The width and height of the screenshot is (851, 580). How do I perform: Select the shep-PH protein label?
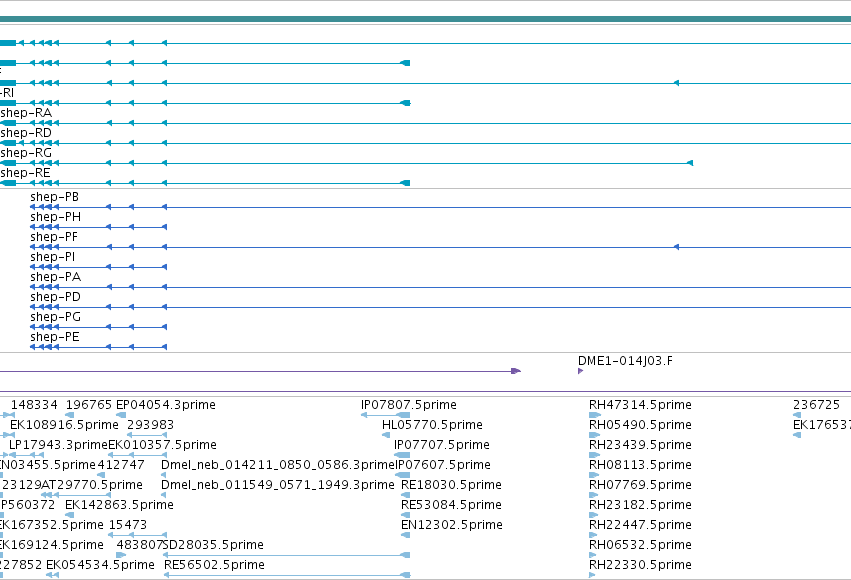point(55,217)
